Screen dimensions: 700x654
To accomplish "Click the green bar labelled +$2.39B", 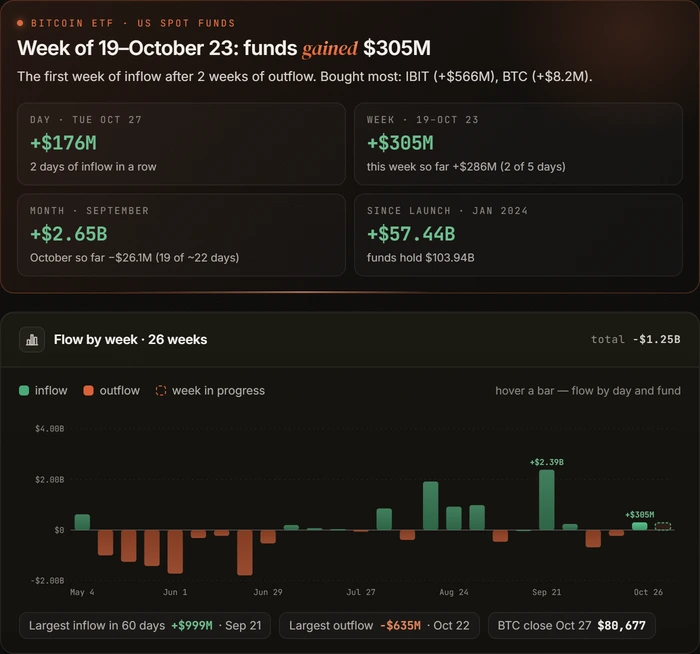I will click(x=547, y=500).
